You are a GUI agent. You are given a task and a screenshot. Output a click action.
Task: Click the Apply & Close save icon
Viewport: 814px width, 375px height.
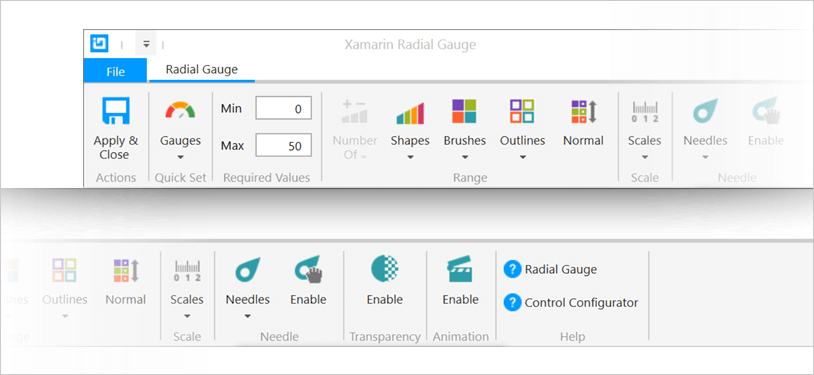point(116,111)
